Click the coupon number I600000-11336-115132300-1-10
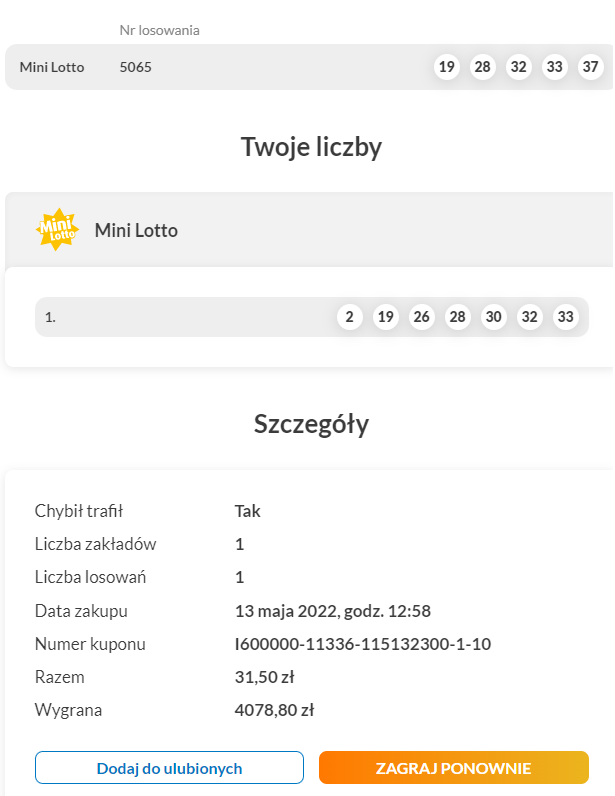 click(362, 644)
